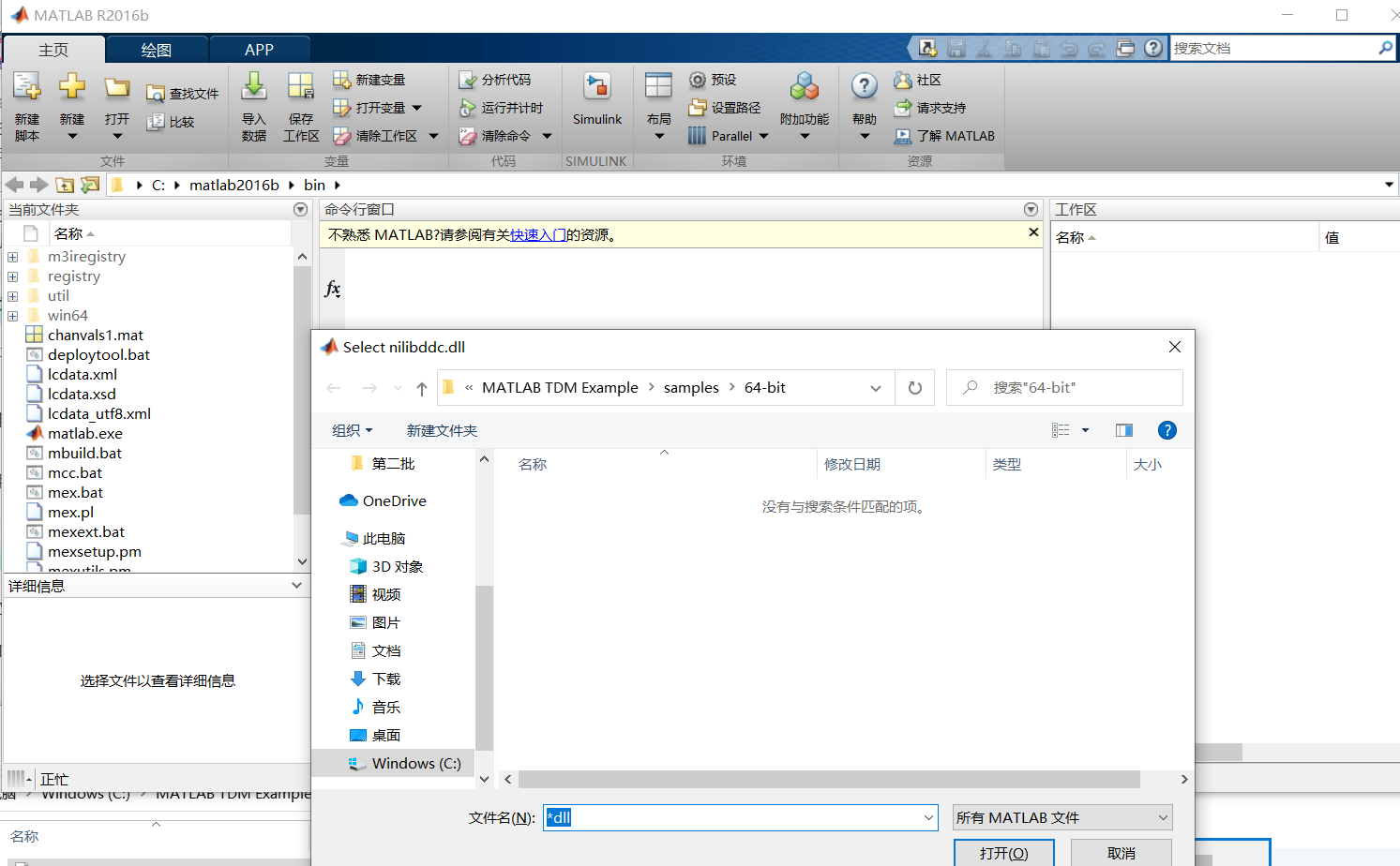The width and height of the screenshot is (1400, 866).
Task: Collapse the 详细信息 details panel
Action: click(x=297, y=585)
